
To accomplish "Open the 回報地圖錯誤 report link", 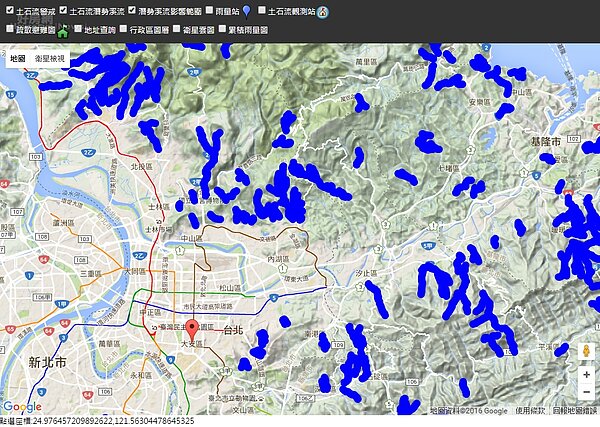I will point(575,411).
